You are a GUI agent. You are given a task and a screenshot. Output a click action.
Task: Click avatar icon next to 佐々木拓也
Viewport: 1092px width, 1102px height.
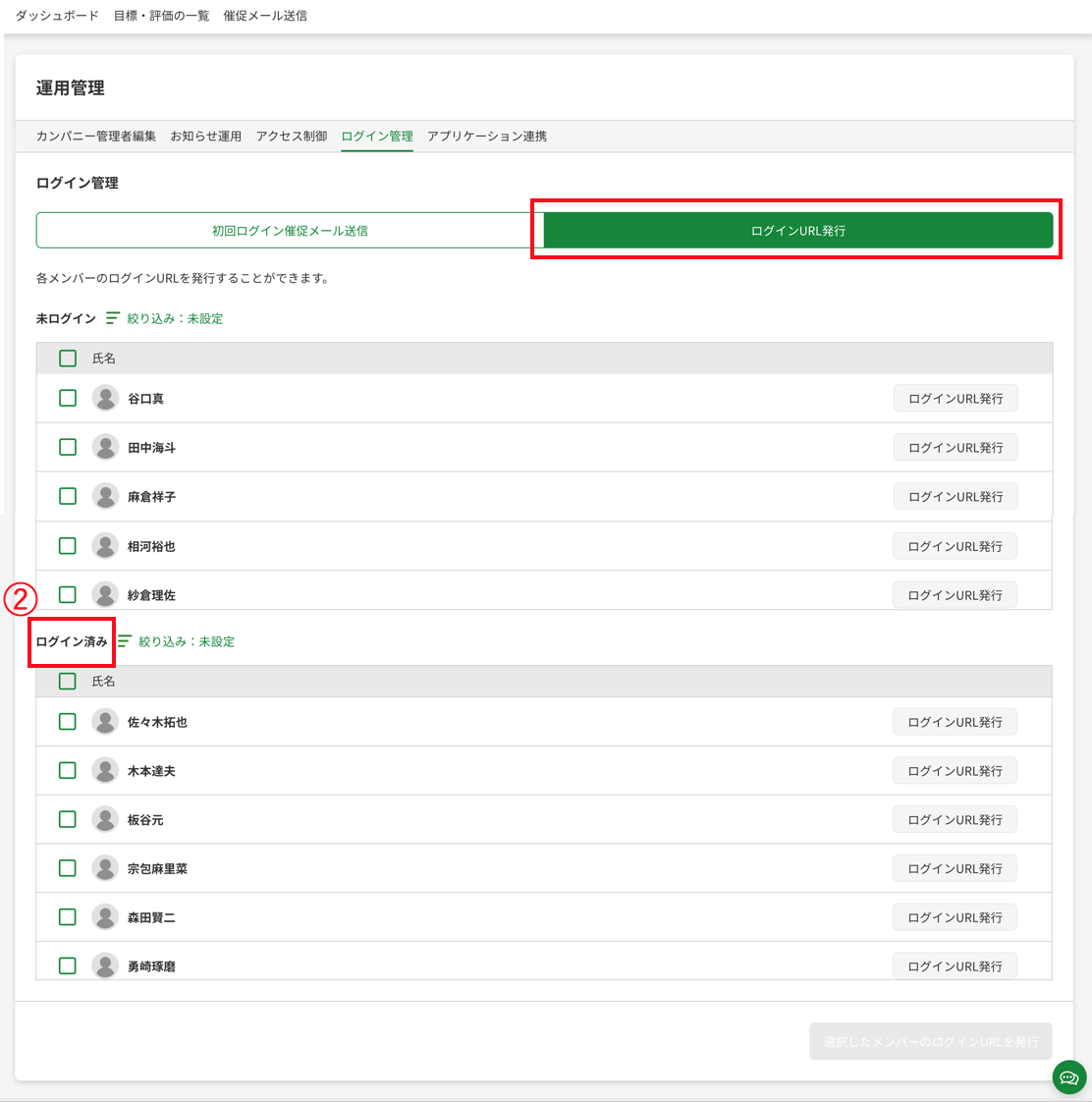(x=105, y=722)
